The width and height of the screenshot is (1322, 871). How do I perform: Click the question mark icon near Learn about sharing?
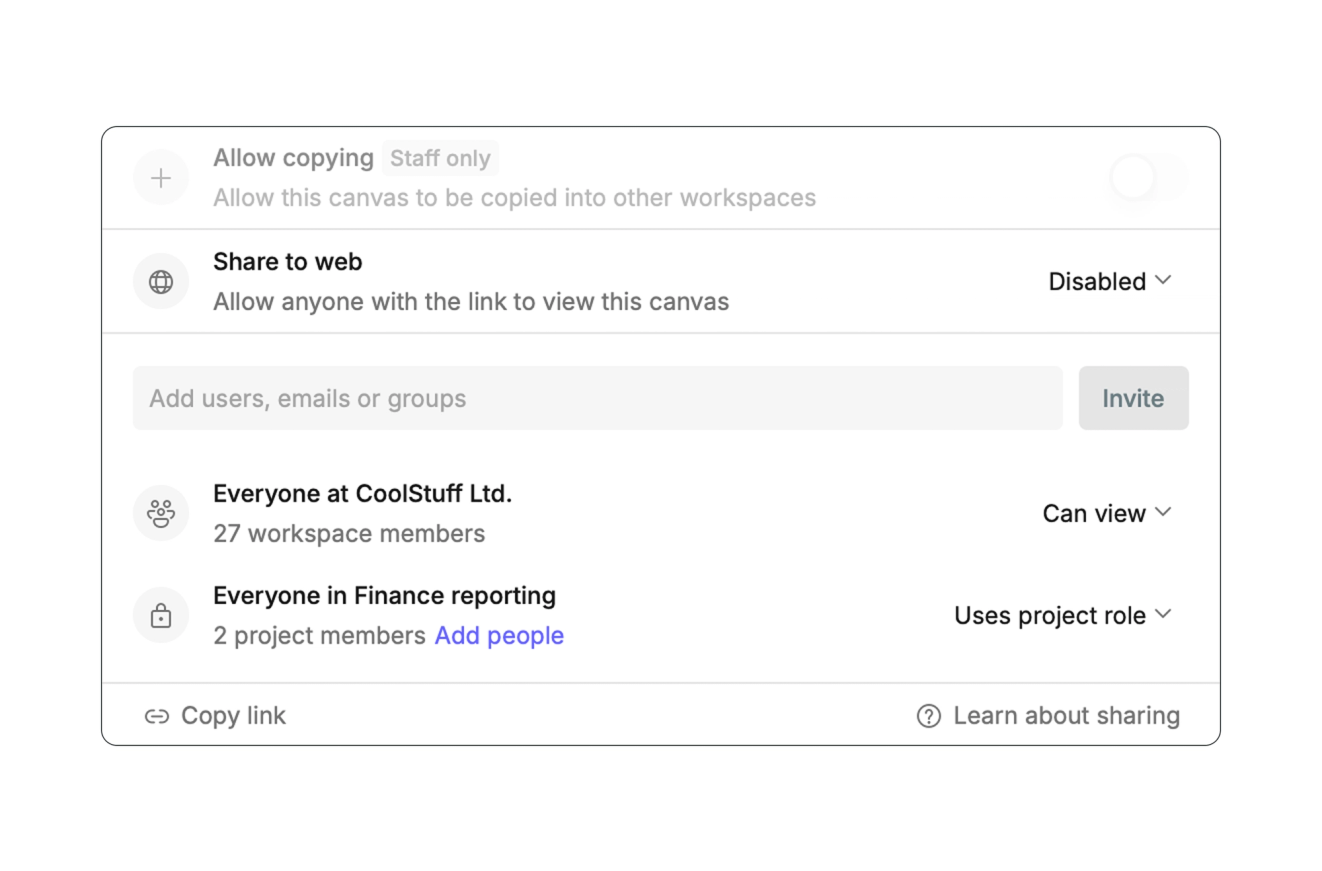click(x=927, y=715)
